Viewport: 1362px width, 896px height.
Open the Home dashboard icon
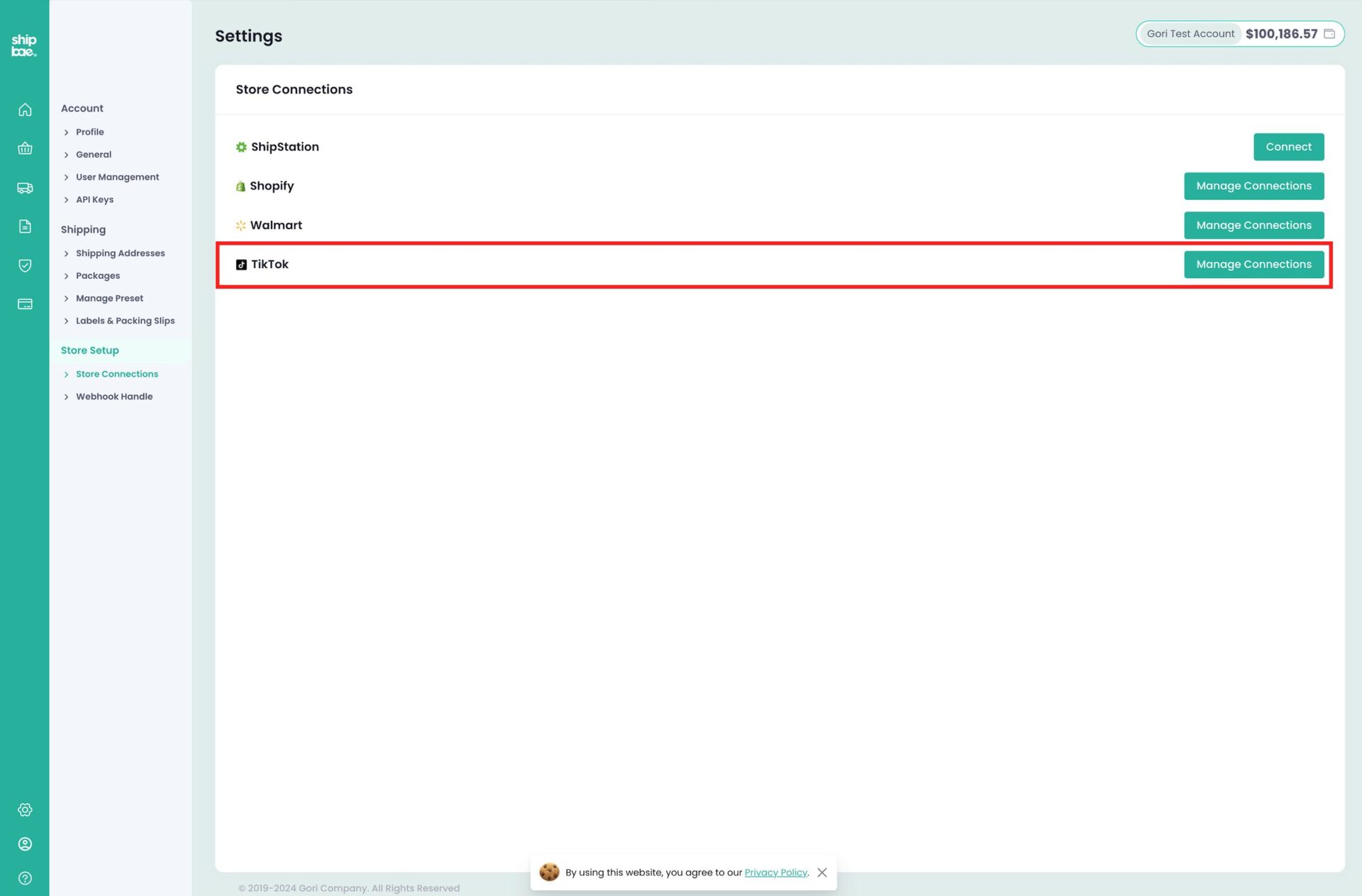(25, 110)
